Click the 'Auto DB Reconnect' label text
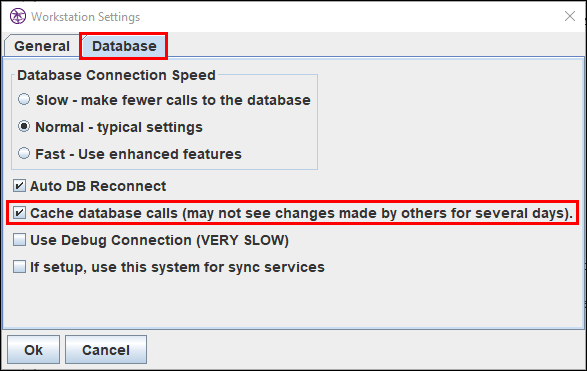The image size is (587, 371). point(98,186)
